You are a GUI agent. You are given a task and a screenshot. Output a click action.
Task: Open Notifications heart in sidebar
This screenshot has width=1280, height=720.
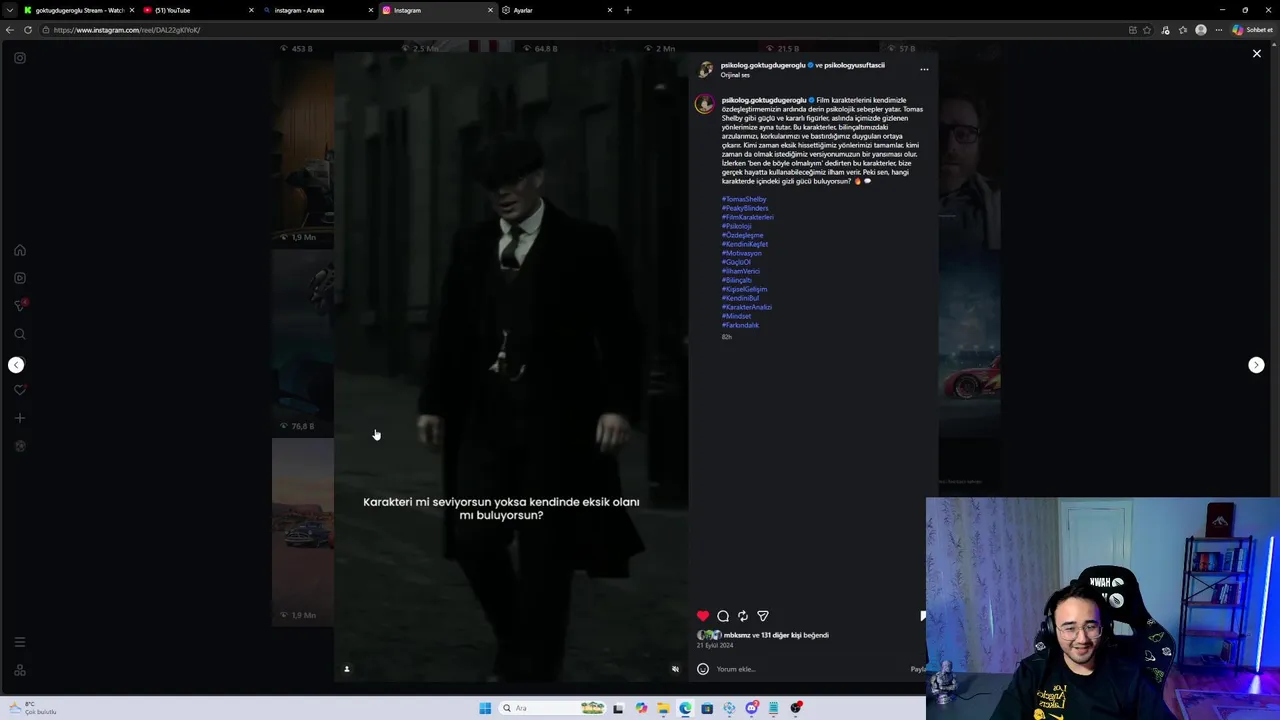20,390
